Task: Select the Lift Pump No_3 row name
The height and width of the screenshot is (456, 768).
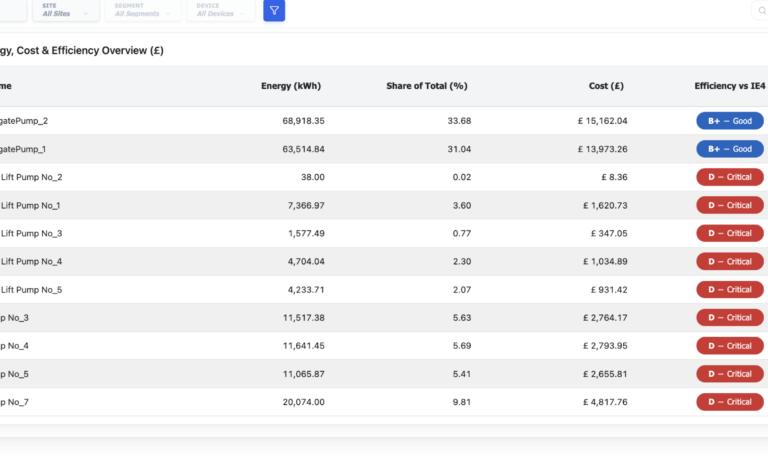Action: pyautogui.click(x=31, y=233)
